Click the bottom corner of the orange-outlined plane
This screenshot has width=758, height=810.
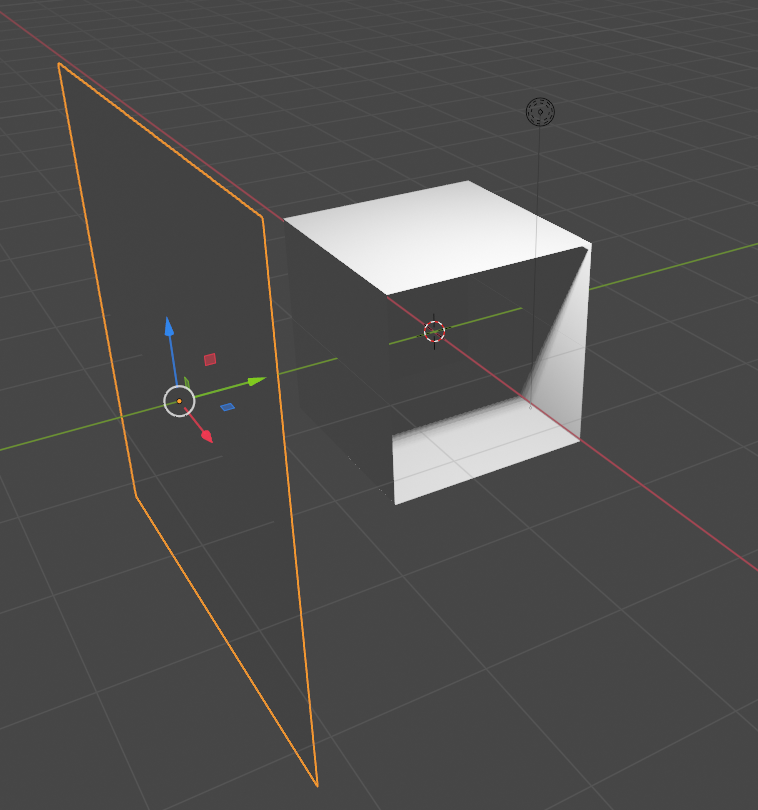[x=316, y=785]
